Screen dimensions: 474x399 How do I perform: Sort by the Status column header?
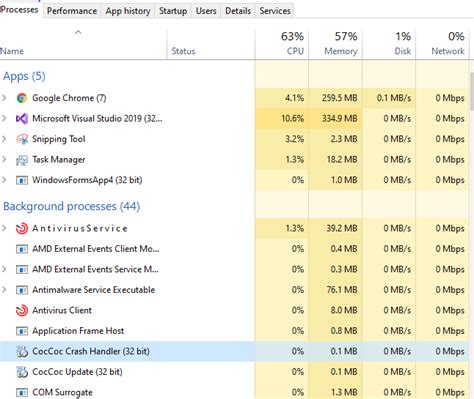pos(211,44)
